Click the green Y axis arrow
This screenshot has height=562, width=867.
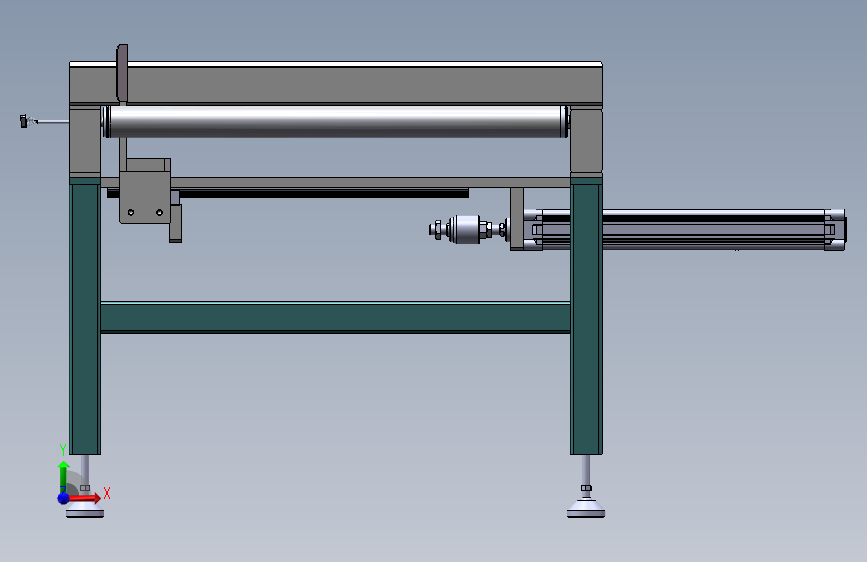coord(63,476)
